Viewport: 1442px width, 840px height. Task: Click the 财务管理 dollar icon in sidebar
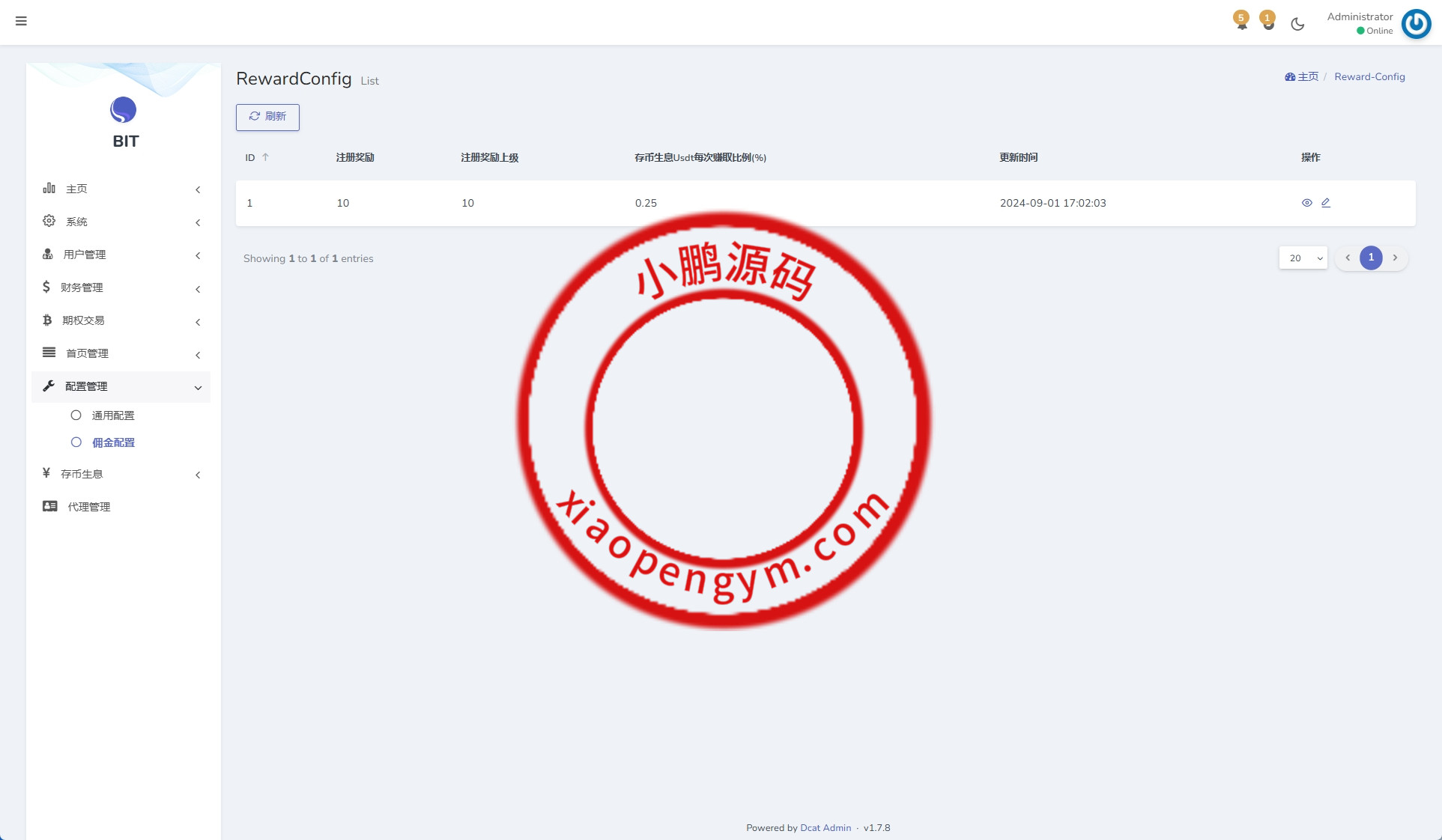[46, 287]
